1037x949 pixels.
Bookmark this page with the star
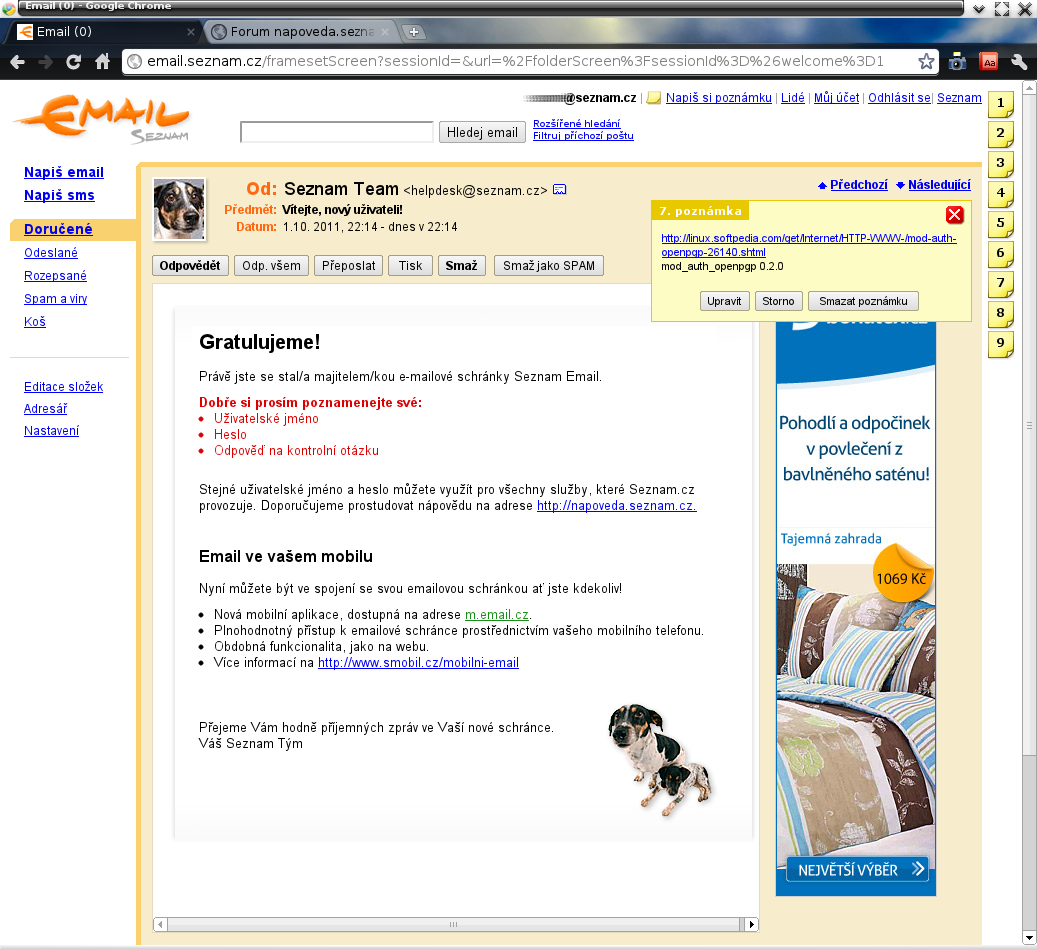point(926,62)
